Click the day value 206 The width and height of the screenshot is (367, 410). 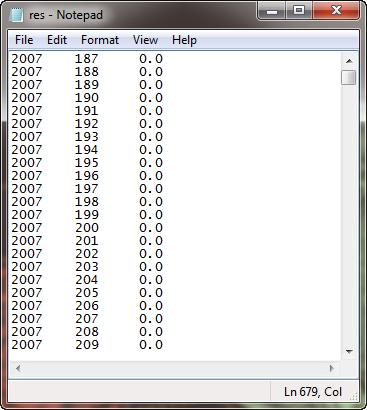tap(86, 306)
